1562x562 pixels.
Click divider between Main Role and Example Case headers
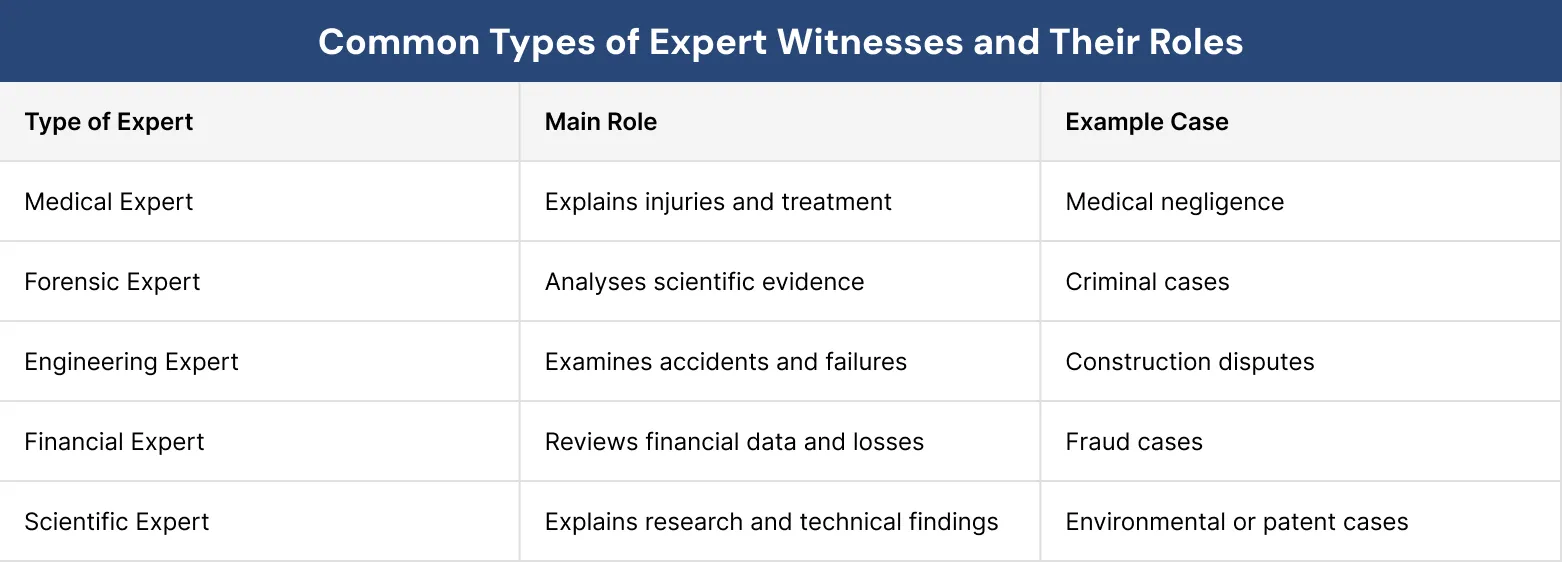coord(1040,122)
